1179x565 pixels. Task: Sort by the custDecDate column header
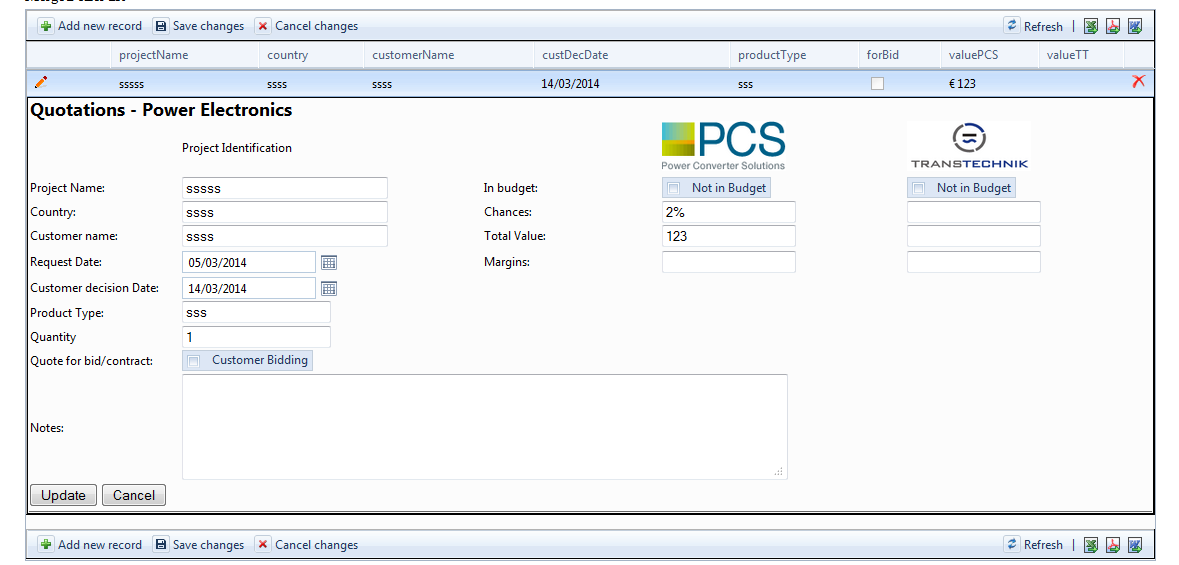pyautogui.click(x=575, y=55)
